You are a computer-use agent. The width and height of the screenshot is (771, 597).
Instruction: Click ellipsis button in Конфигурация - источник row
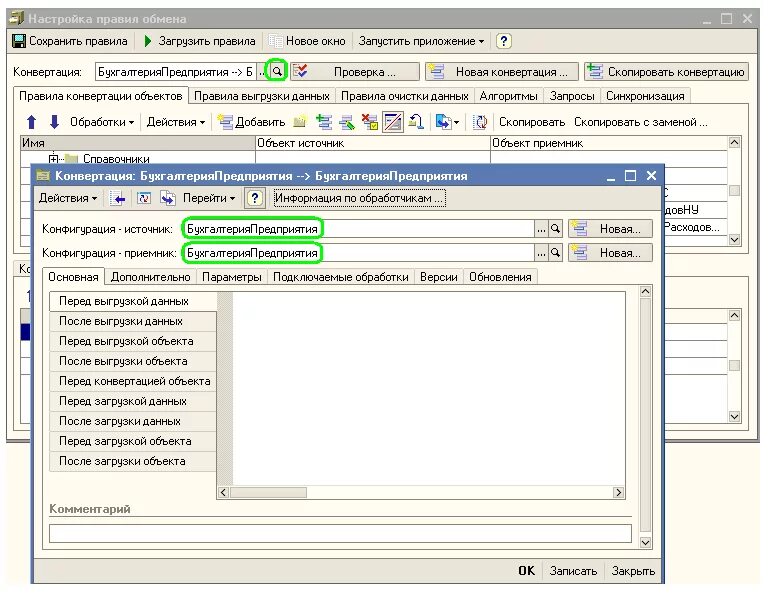tap(541, 229)
